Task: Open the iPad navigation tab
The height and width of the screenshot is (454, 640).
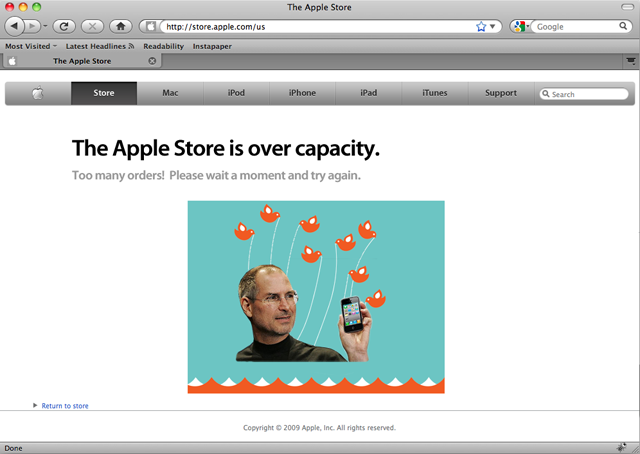Action: (x=369, y=93)
